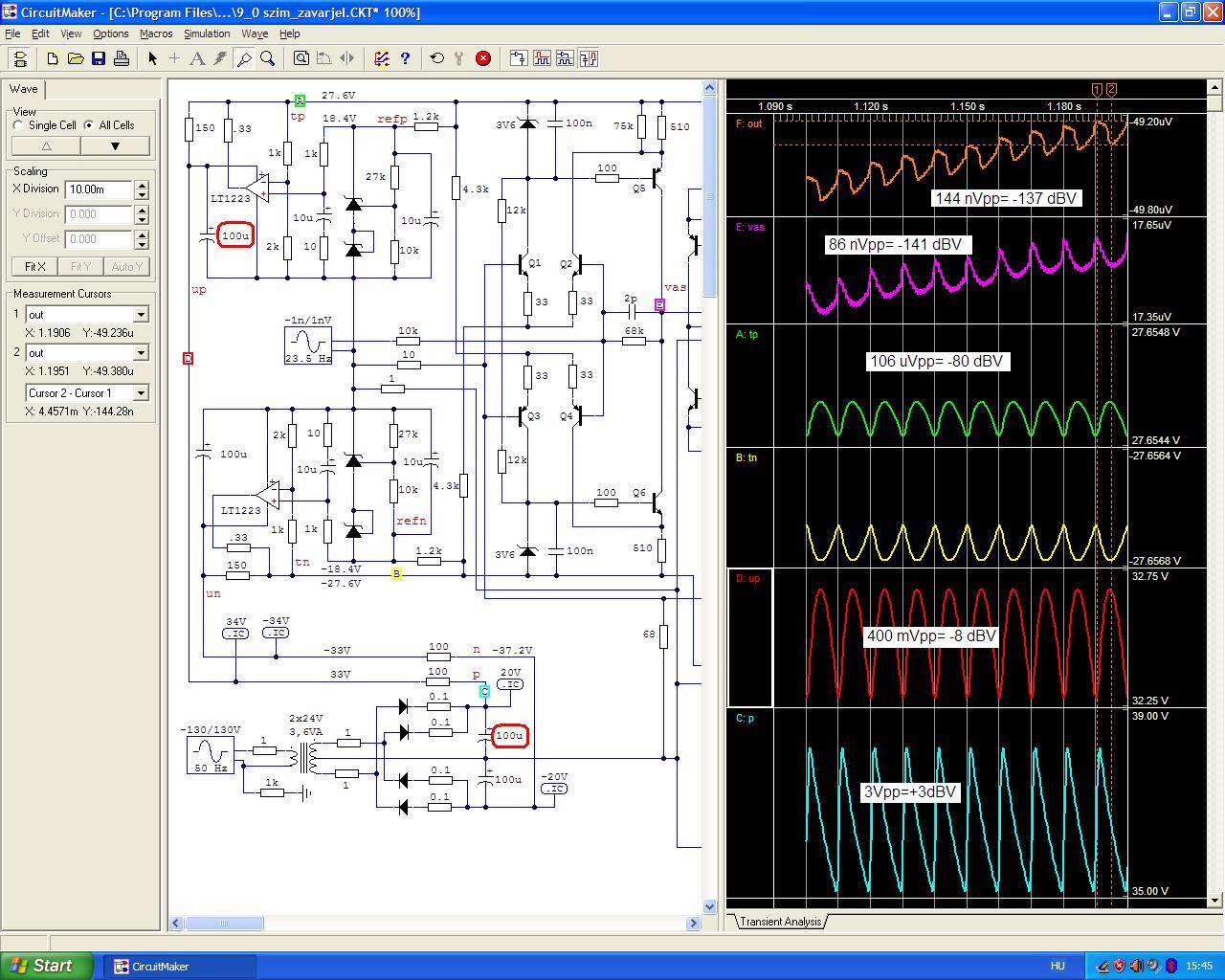Select the magnifier zoom tool
This screenshot has height=980, width=1225.
click(x=268, y=58)
